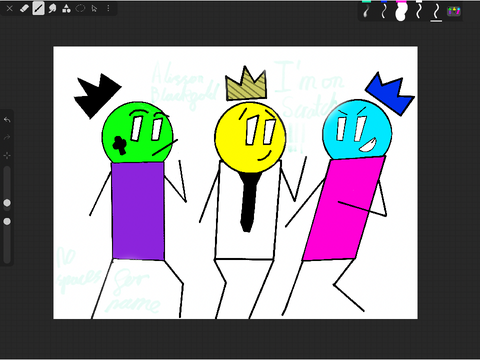The height and width of the screenshot is (360, 480).
Task: Open the layers thumbnail with three figures
Action: (x=454, y=11)
